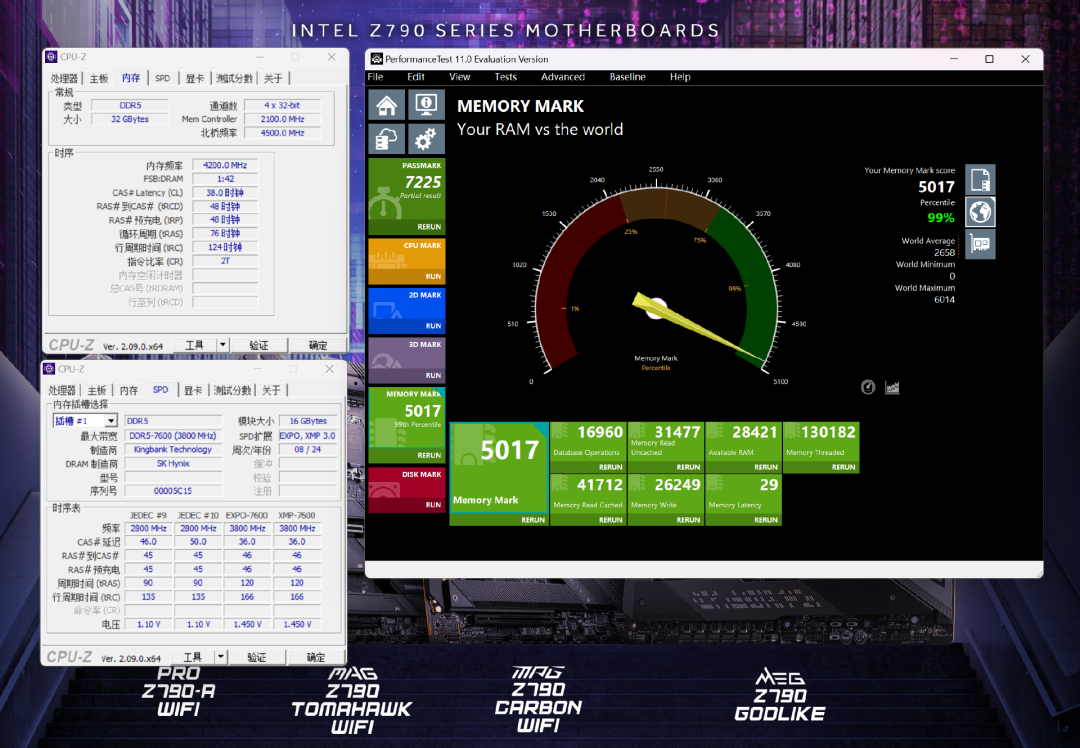
Task: Click 验证 button in upper CPU-Z window
Action: (x=259, y=345)
